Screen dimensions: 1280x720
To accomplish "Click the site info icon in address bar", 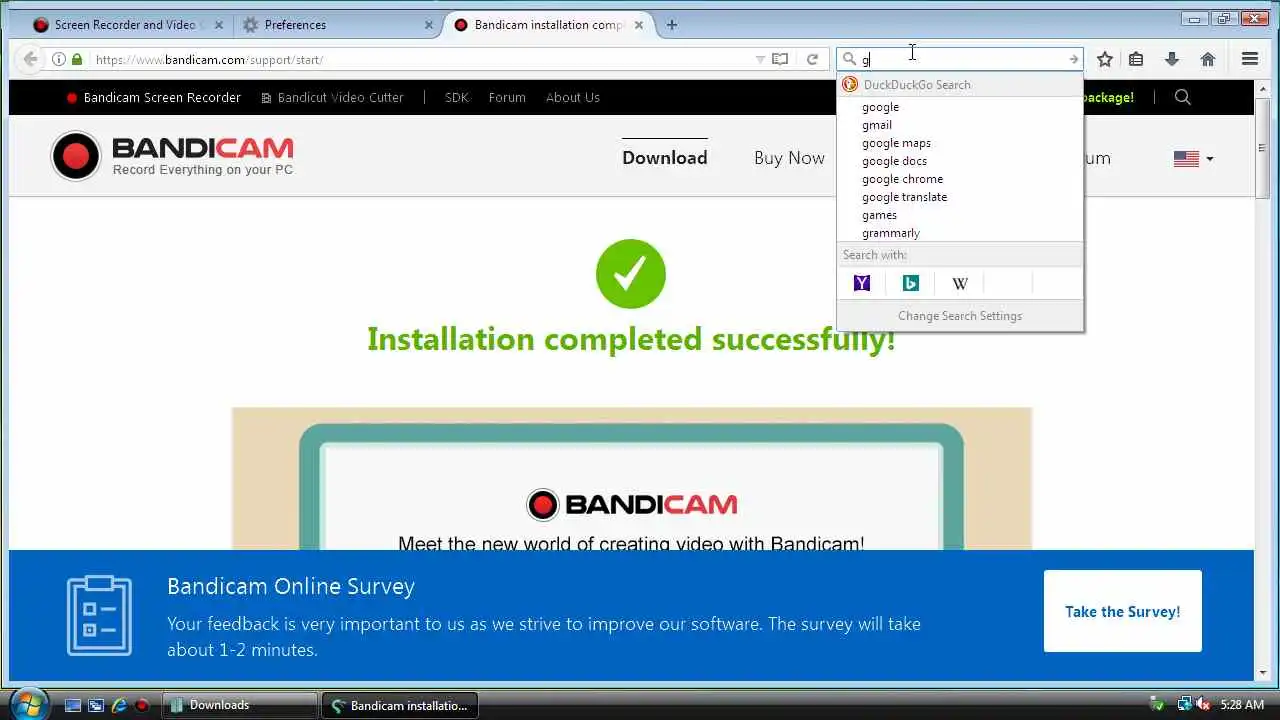I will (x=58, y=59).
